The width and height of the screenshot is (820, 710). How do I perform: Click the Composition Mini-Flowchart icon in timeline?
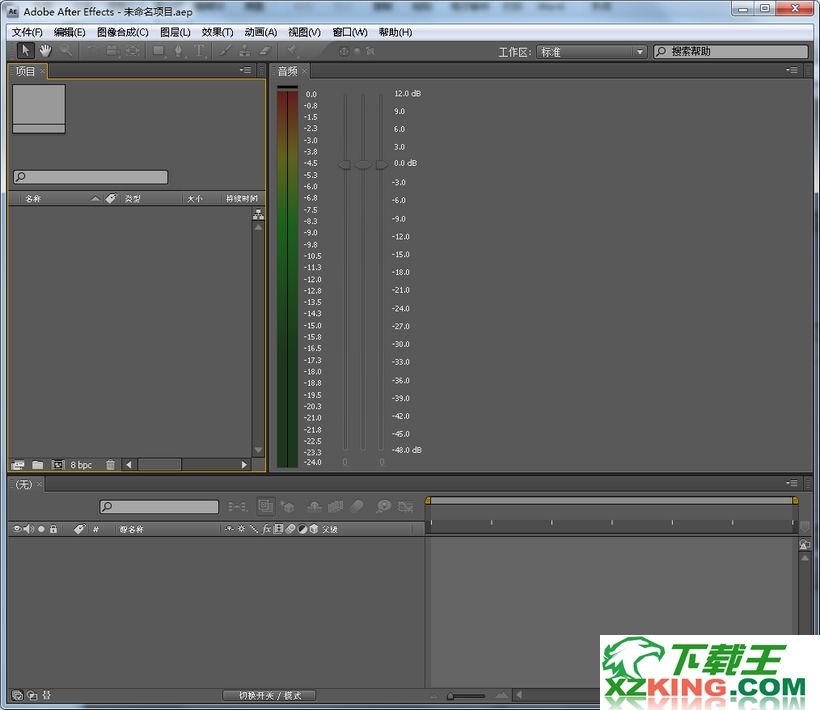(237, 506)
